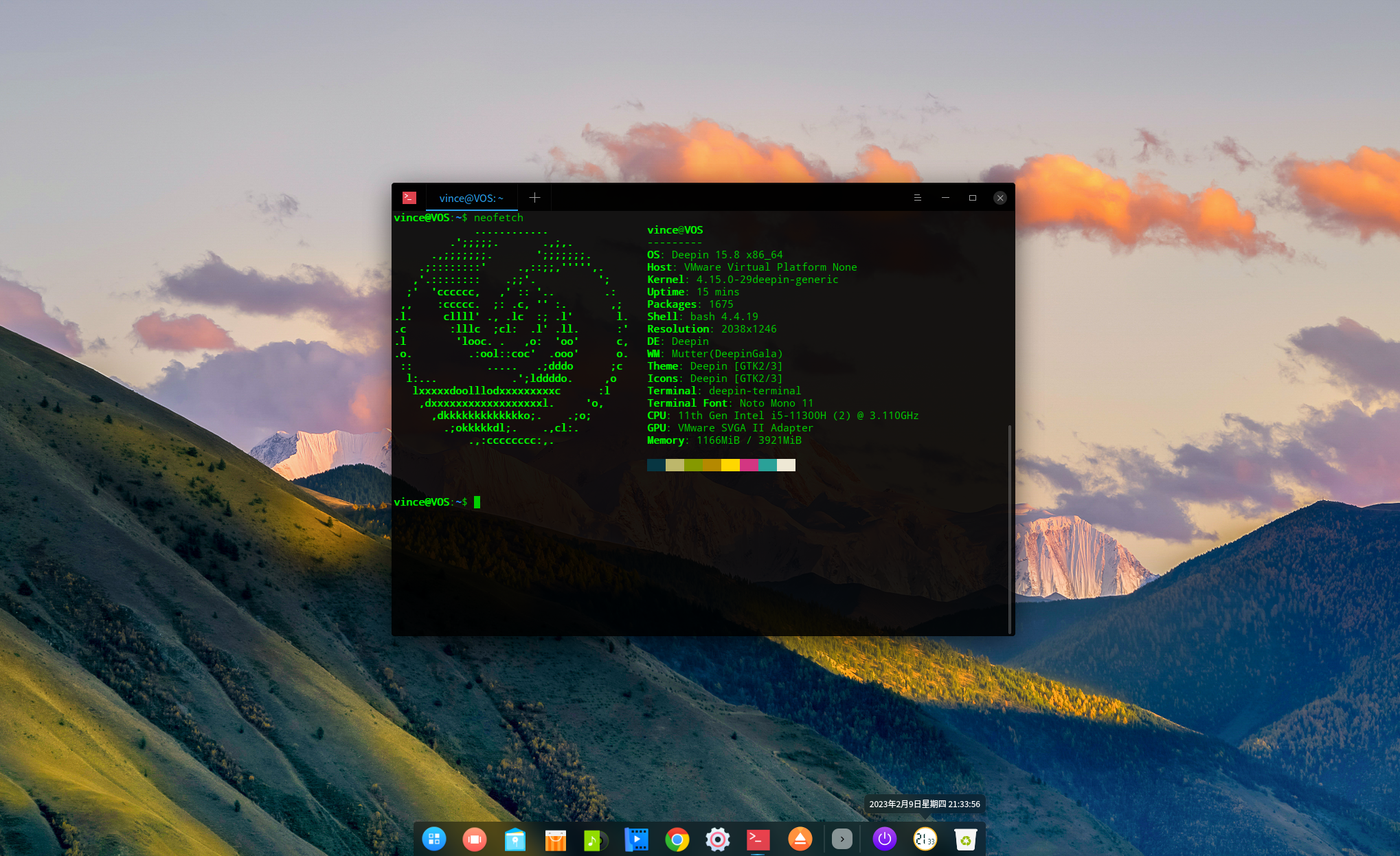Click the Multitasking View dock icon
The width and height of the screenshot is (1400, 856).
tap(475, 839)
